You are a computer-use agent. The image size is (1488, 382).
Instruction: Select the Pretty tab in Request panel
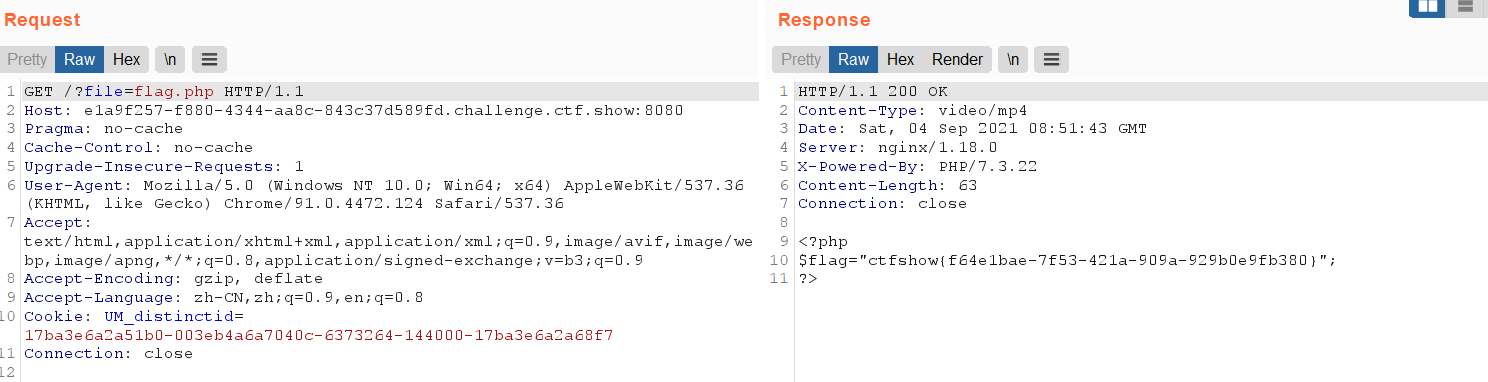pyautogui.click(x=27, y=59)
